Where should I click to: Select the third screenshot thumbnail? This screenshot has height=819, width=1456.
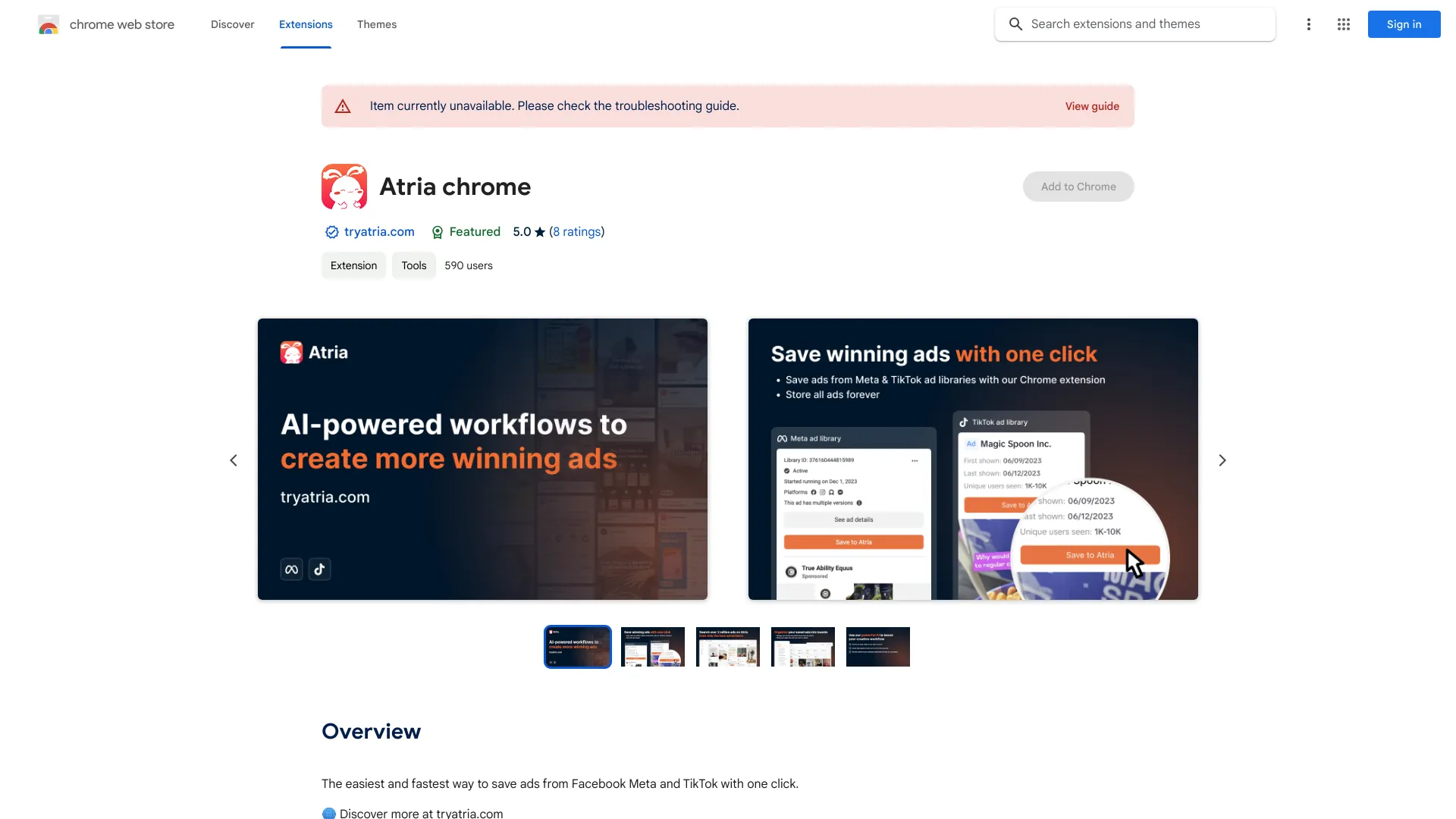coord(728,647)
